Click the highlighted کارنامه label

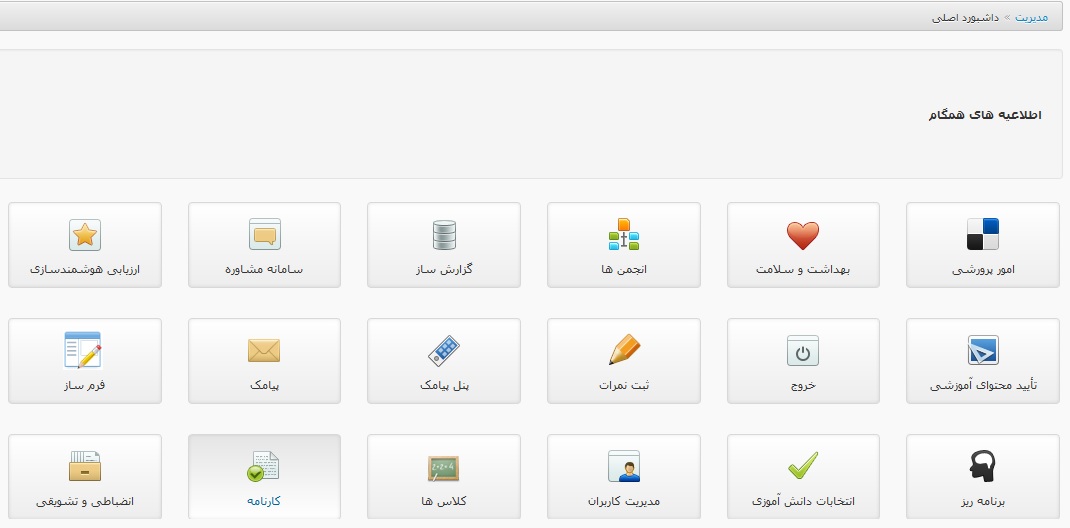[x=264, y=501]
